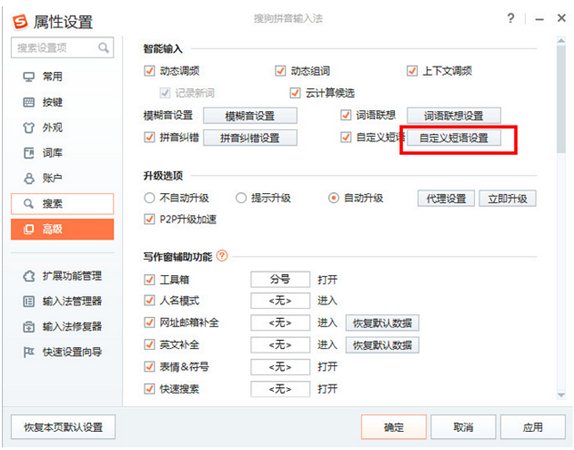The height and width of the screenshot is (450, 574).
Task: Click the magnifier icon in search settings box
Action: click(104, 48)
